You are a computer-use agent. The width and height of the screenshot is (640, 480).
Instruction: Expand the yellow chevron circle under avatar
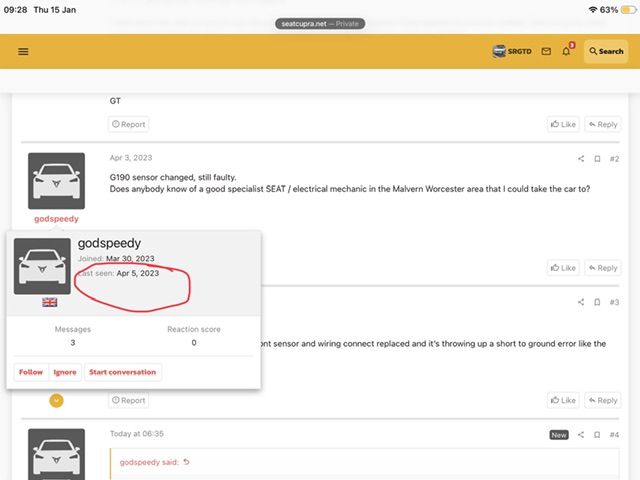point(56,400)
